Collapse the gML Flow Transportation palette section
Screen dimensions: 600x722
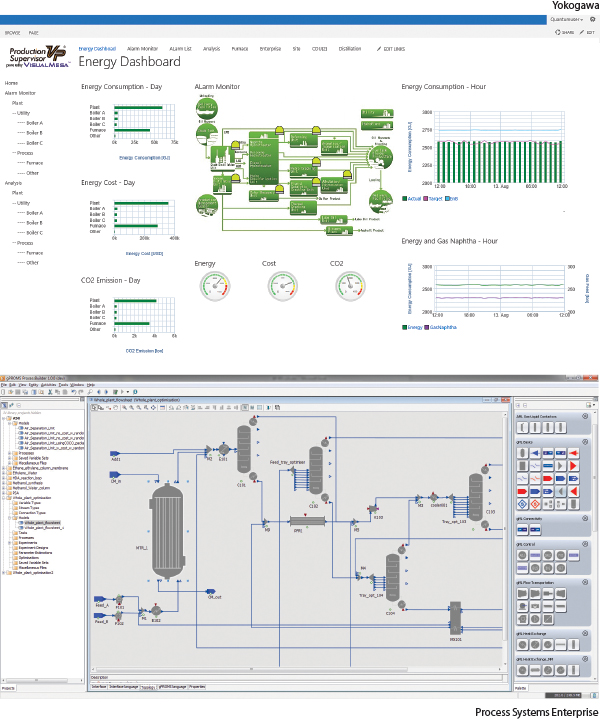[x=585, y=582]
